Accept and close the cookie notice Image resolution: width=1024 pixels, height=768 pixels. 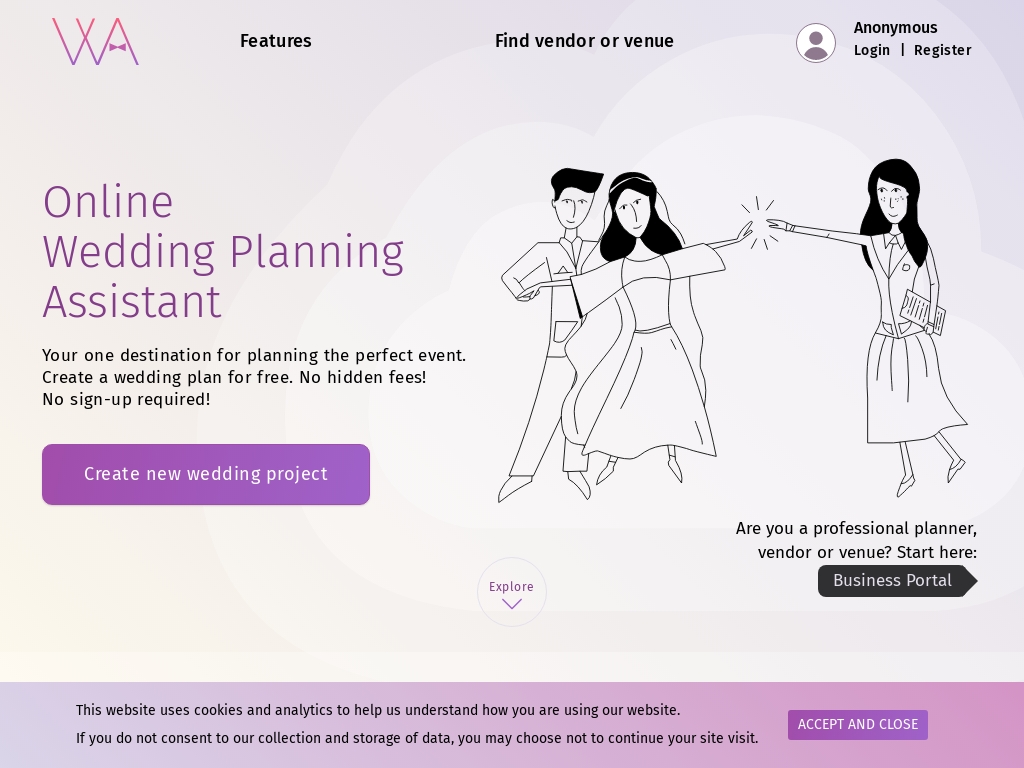pos(857,724)
